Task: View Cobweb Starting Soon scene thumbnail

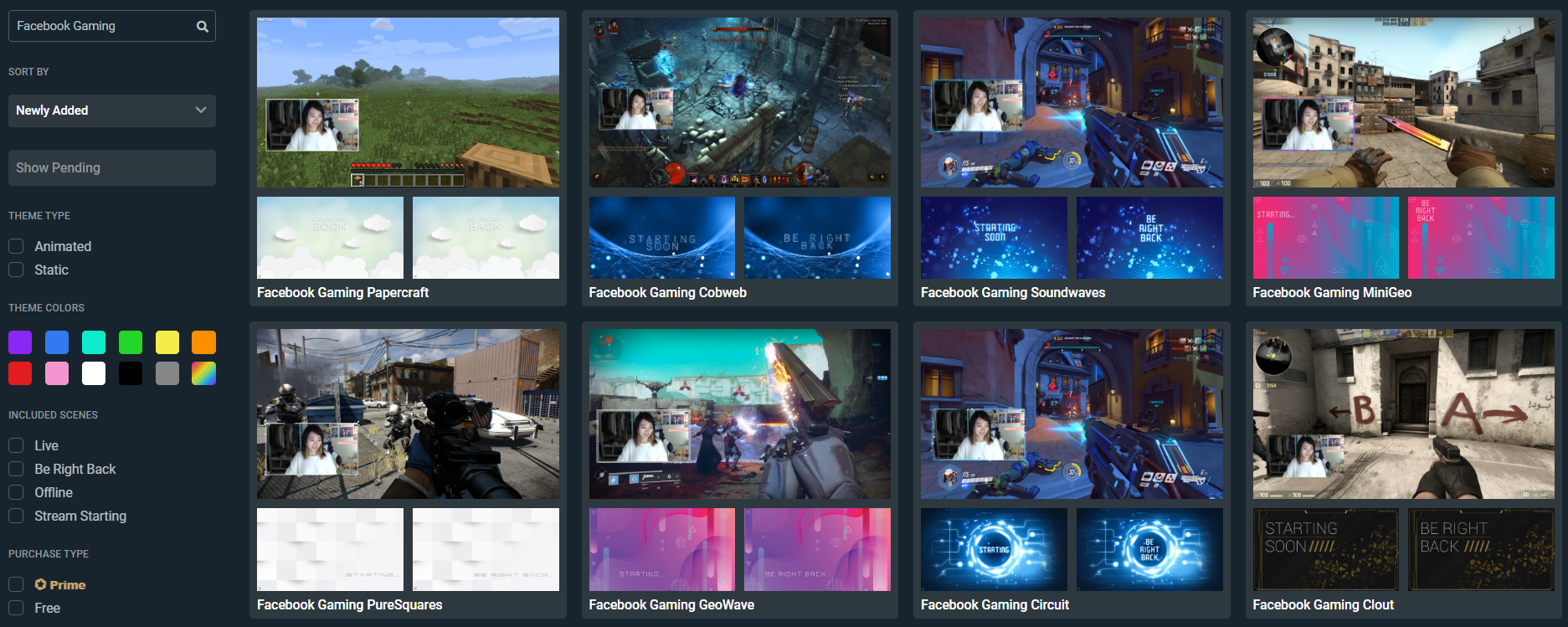Action: click(662, 238)
